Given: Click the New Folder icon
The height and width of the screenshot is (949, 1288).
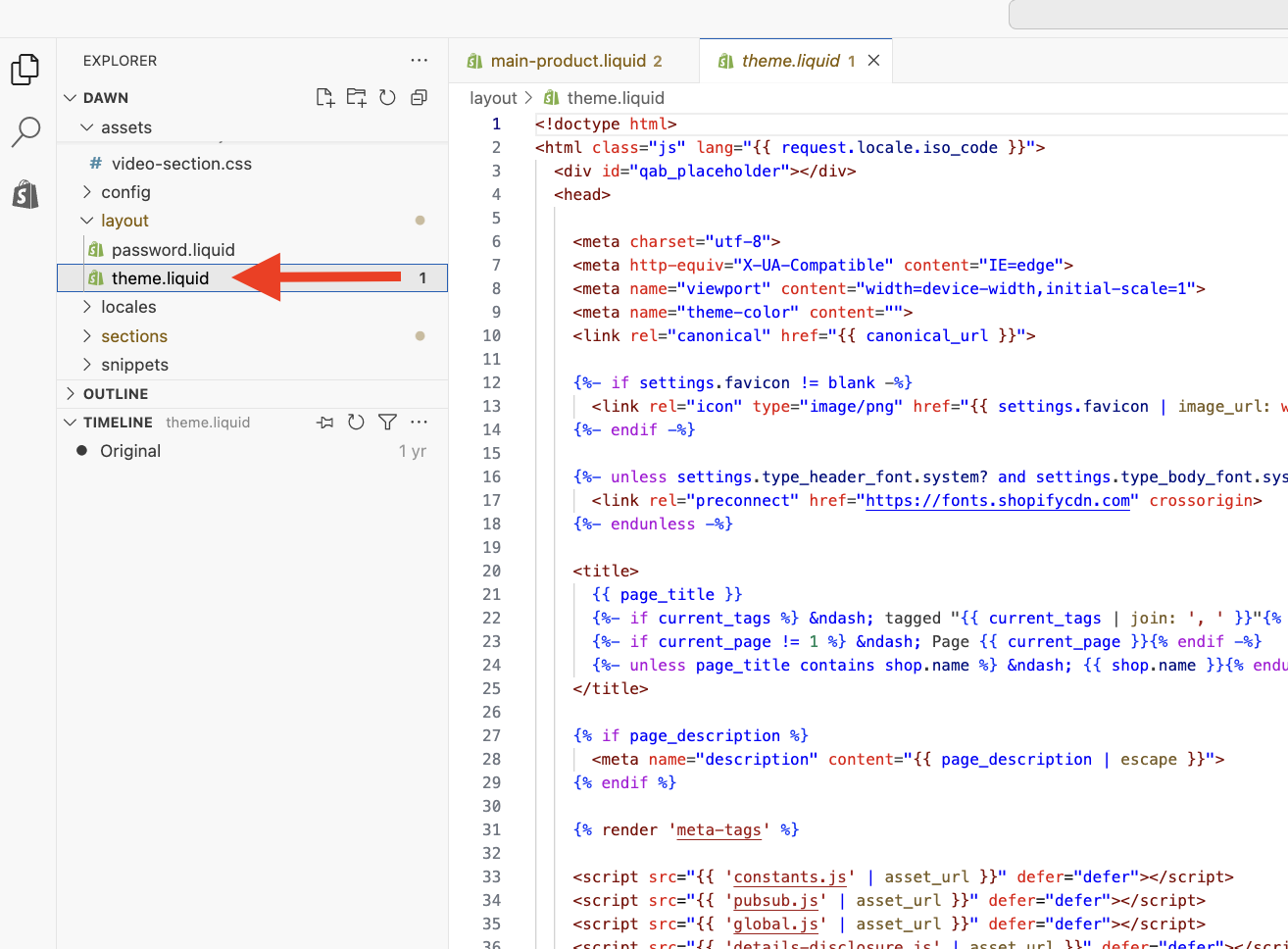Looking at the screenshot, I should [356, 98].
